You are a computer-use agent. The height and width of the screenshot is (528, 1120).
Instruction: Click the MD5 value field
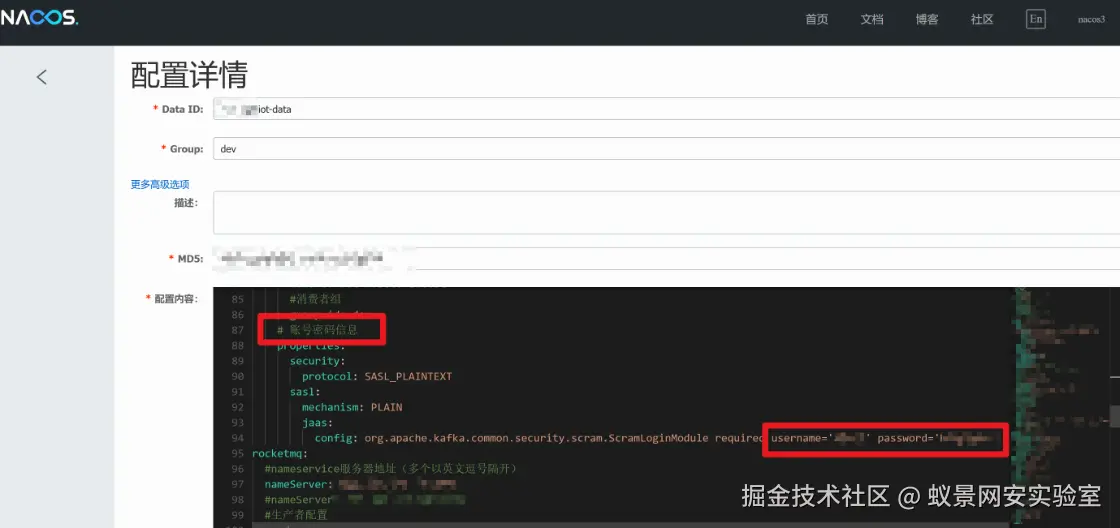click(x=666, y=258)
